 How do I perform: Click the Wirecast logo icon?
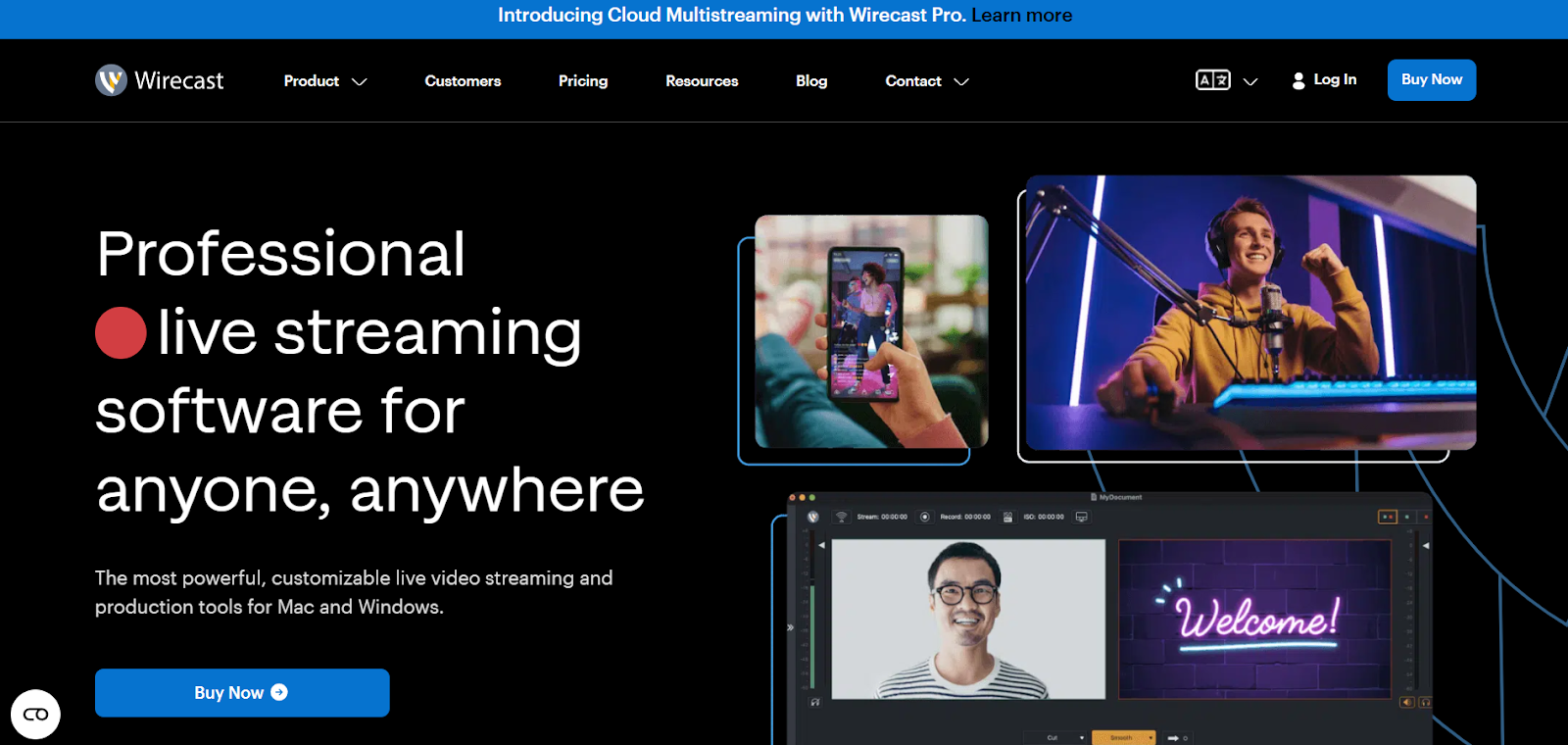pos(111,80)
